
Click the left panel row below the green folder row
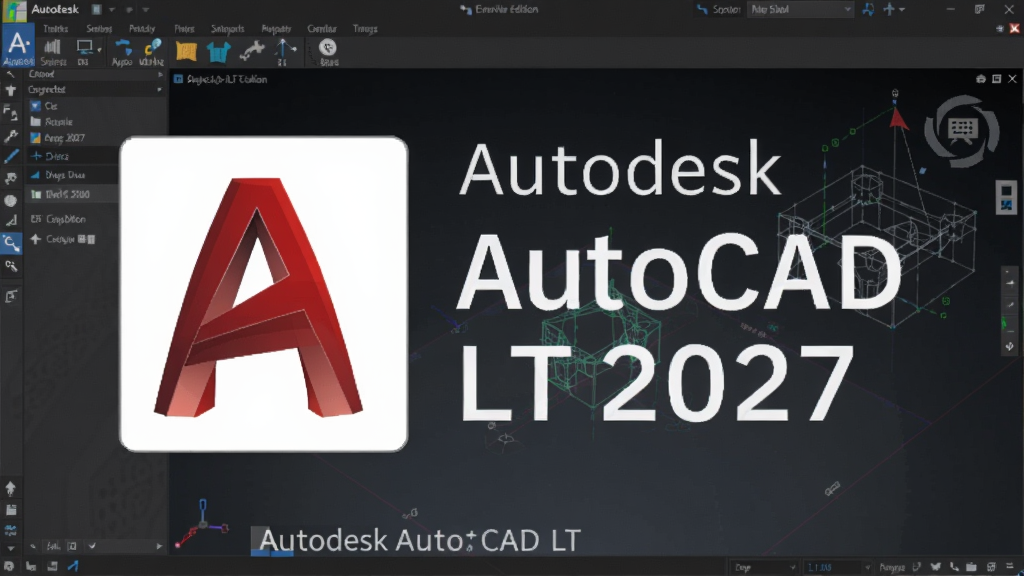(72, 219)
